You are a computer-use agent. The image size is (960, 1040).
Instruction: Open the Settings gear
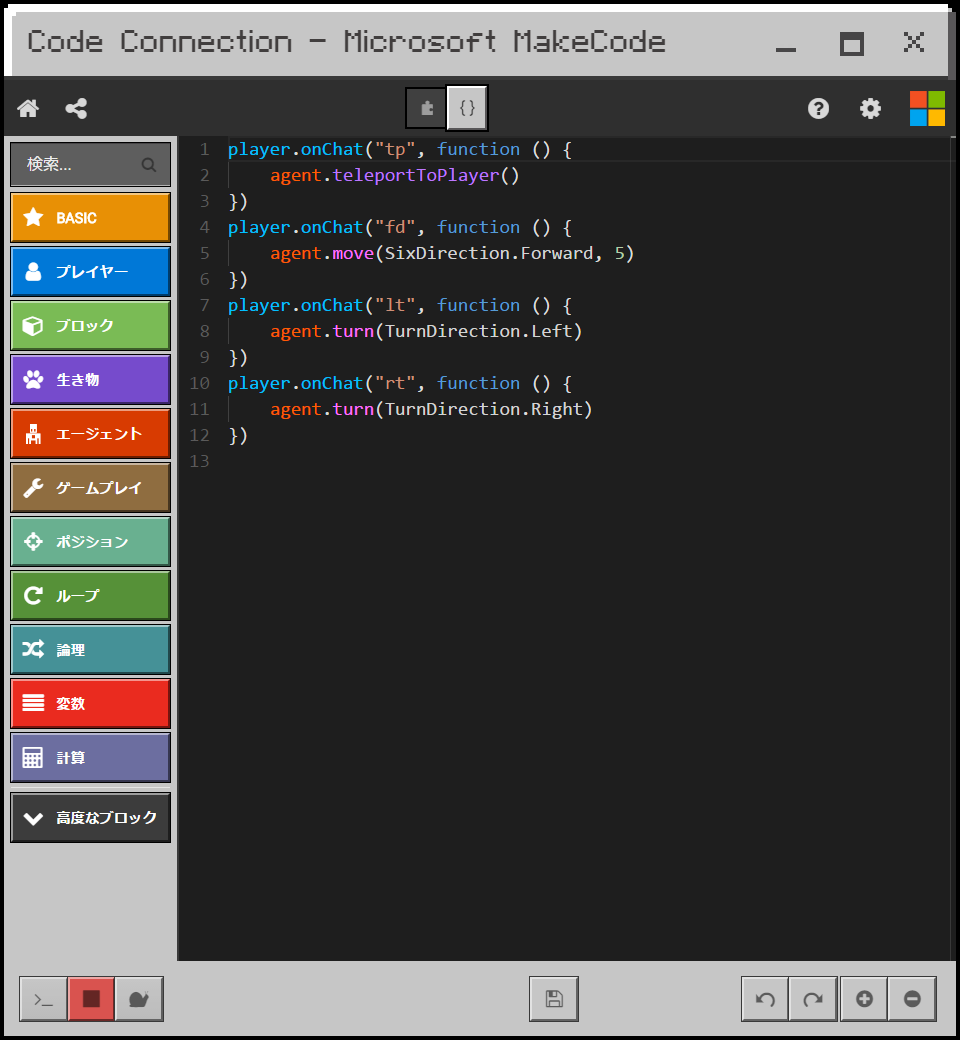tap(870, 108)
